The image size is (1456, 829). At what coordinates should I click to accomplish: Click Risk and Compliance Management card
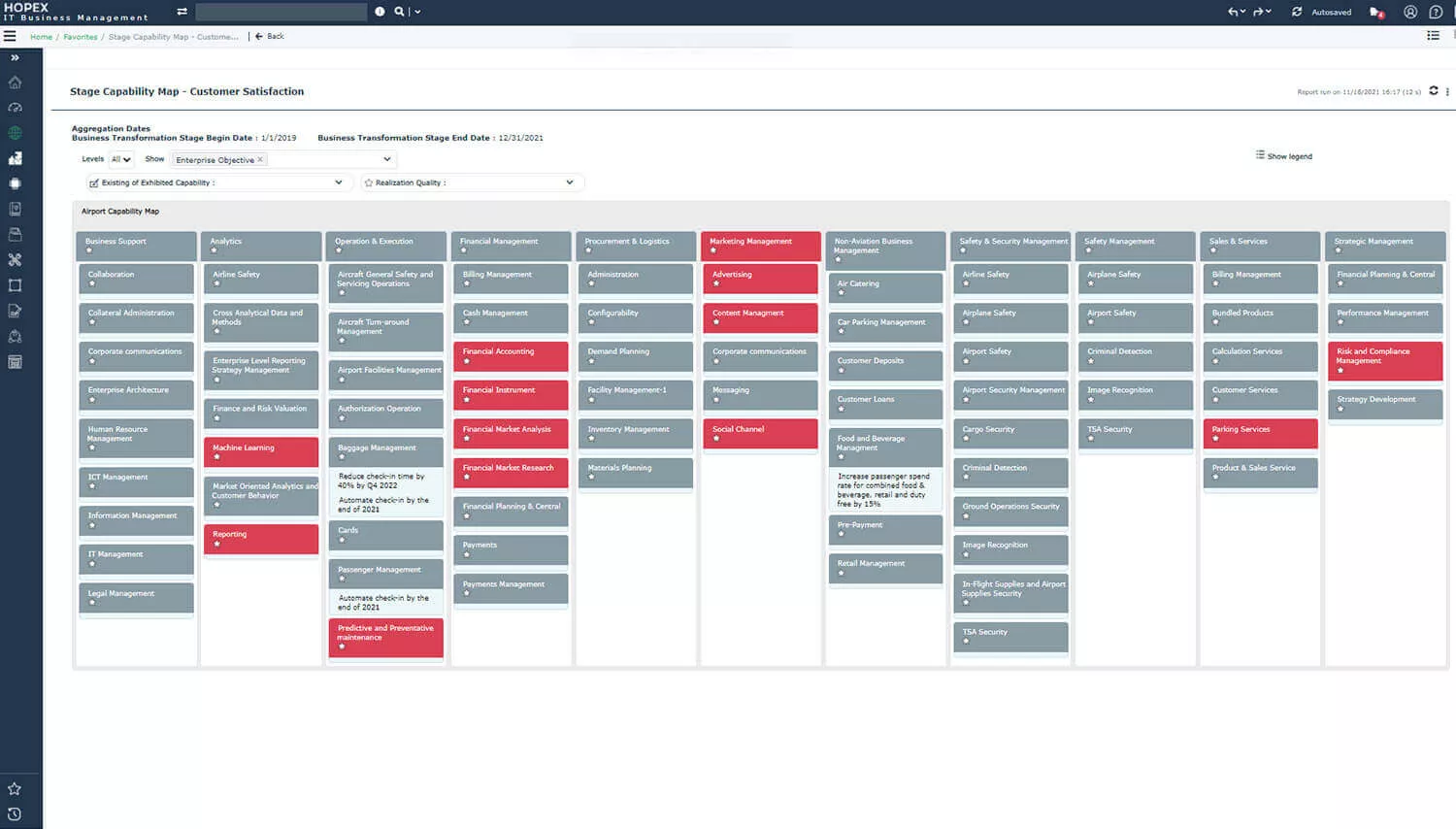(x=1385, y=360)
